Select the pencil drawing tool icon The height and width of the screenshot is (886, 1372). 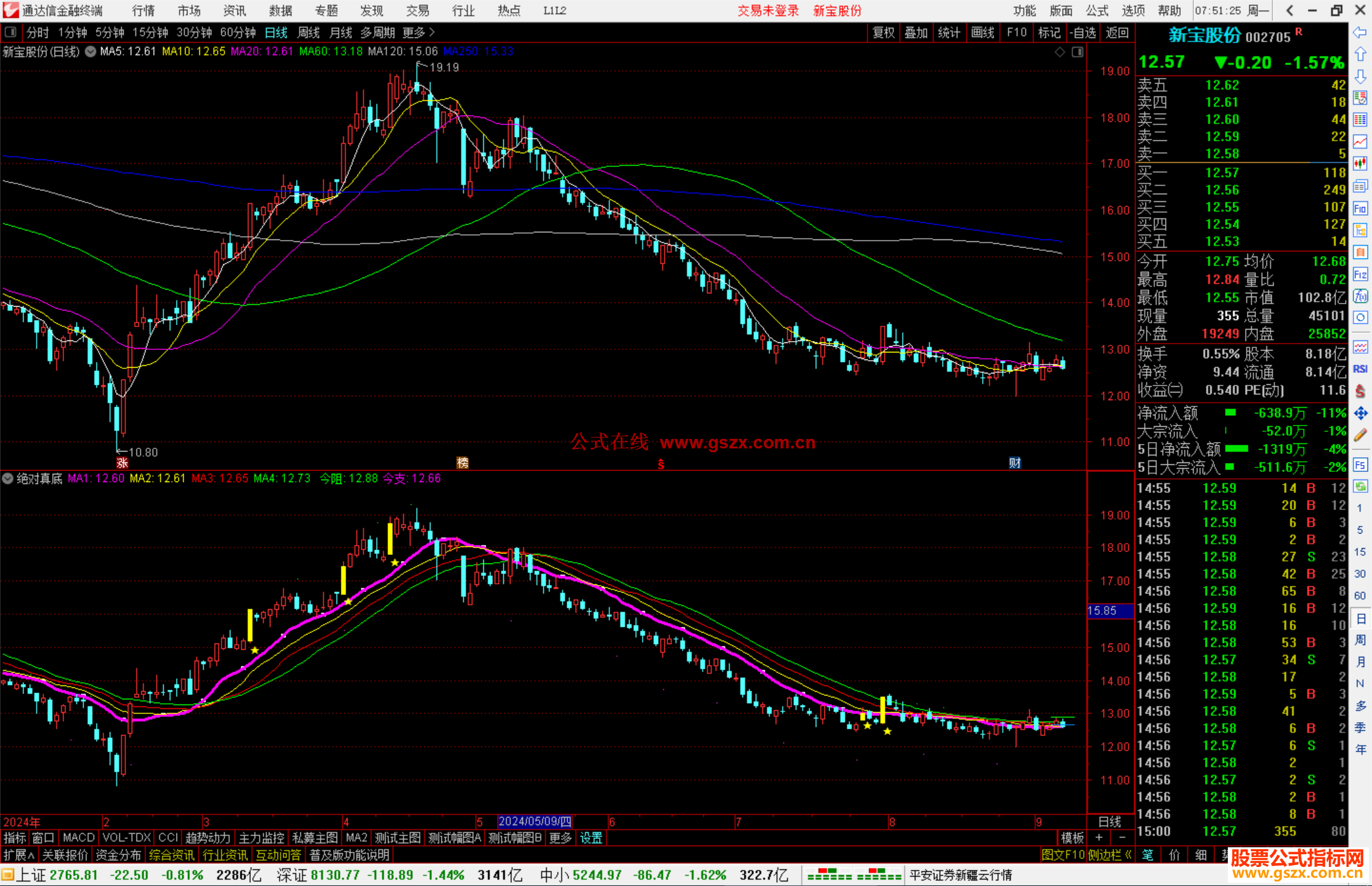(1360, 436)
